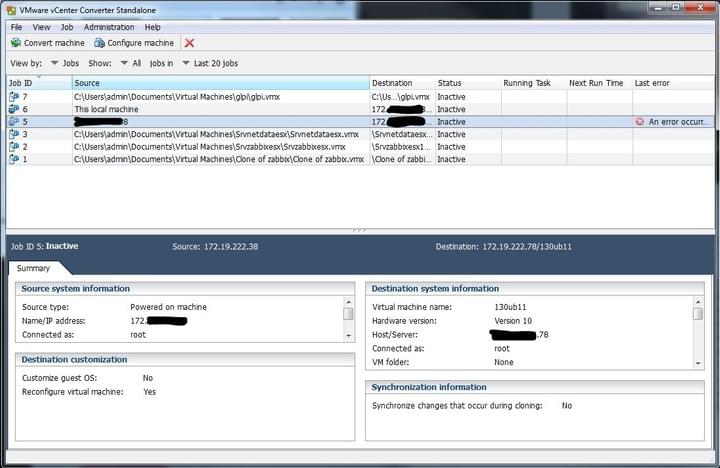Open the Administration menu
The height and width of the screenshot is (468, 720).
tap(108, 27)
